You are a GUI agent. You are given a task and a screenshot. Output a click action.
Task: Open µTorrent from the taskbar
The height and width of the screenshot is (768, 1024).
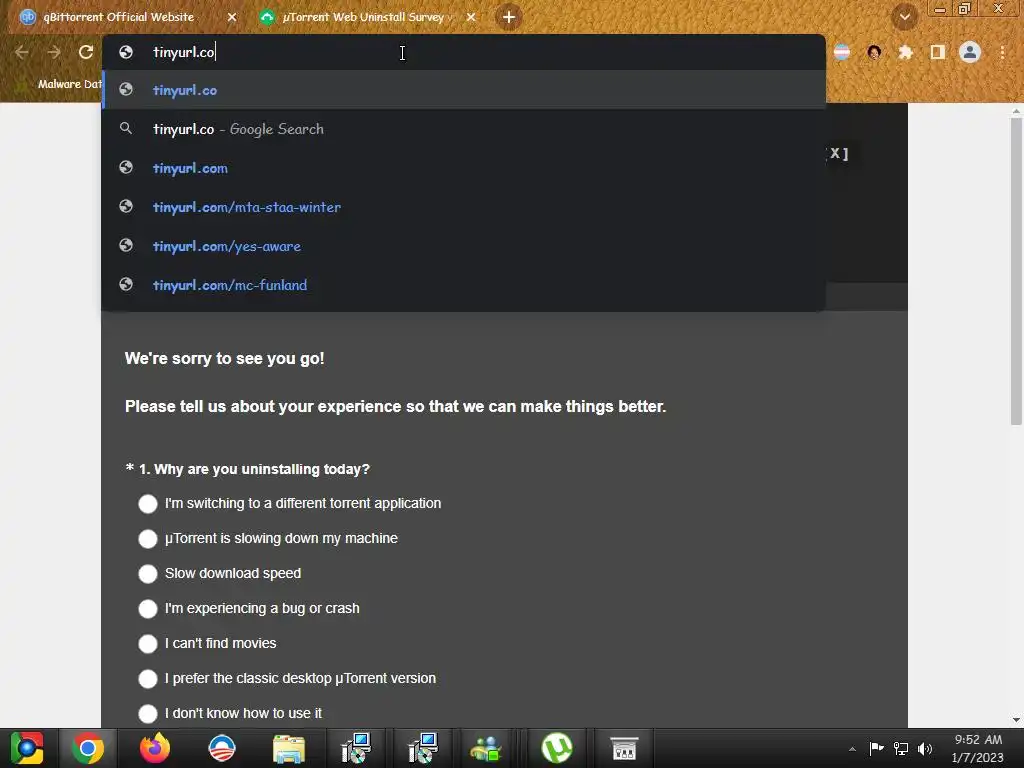pyautogui.click(x=557, y=748)
